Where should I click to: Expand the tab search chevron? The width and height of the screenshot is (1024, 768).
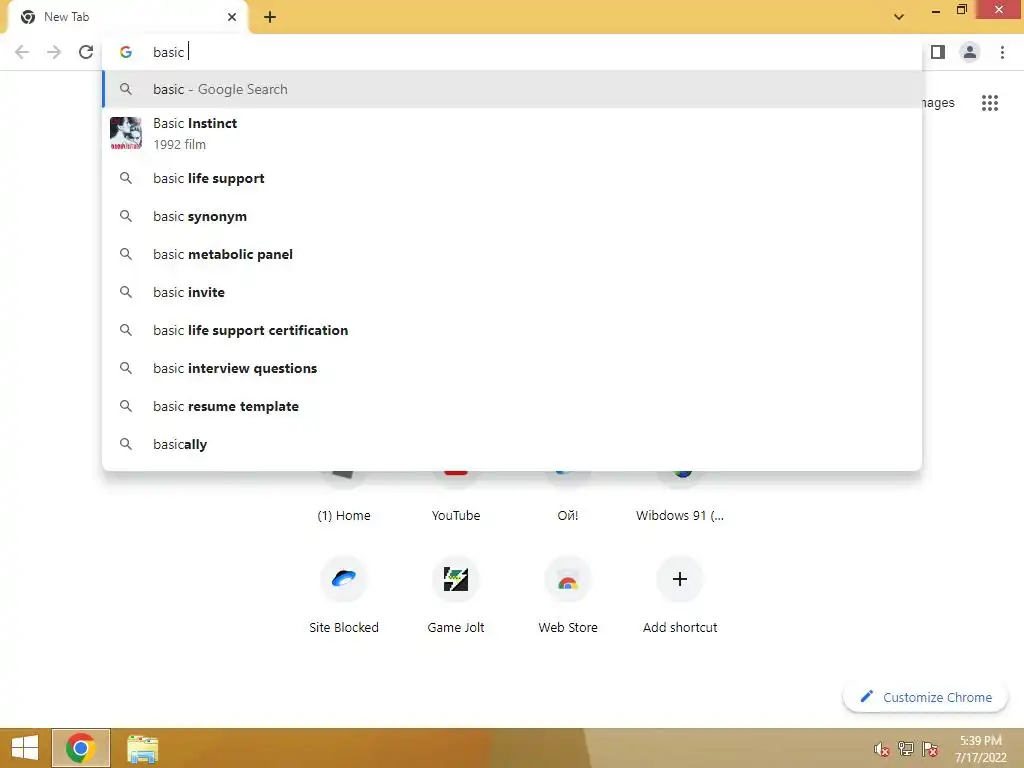coord(899,17)
